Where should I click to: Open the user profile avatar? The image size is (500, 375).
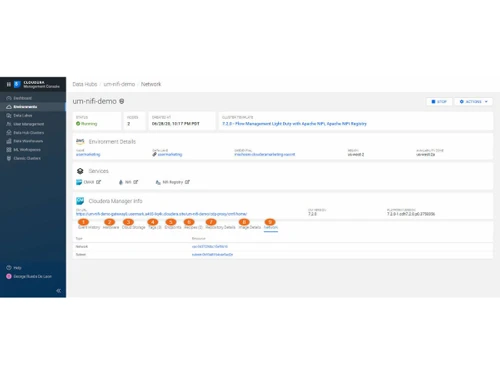pos(9,276)
